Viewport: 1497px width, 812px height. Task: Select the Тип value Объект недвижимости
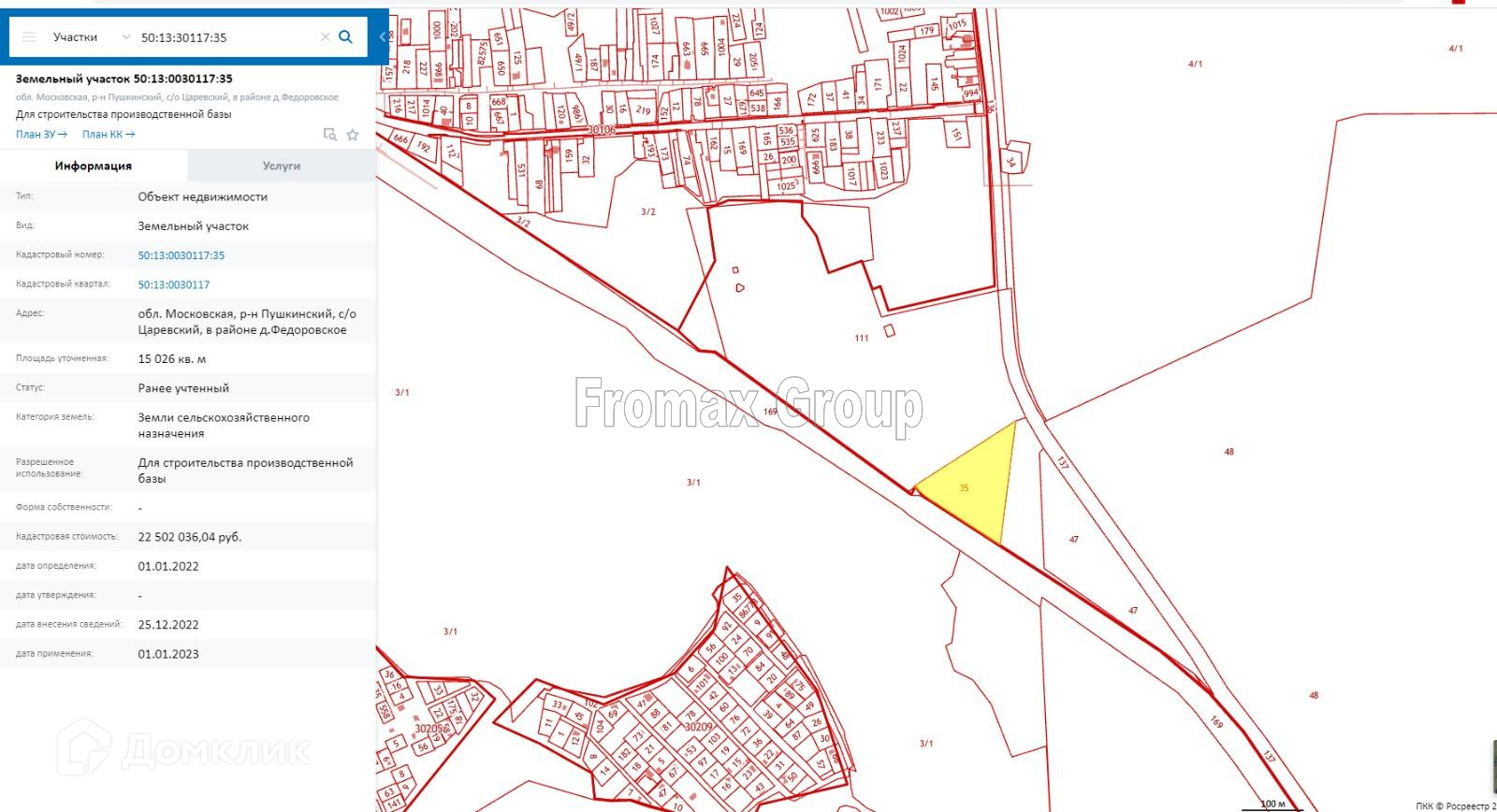click(x=203, y=197)
